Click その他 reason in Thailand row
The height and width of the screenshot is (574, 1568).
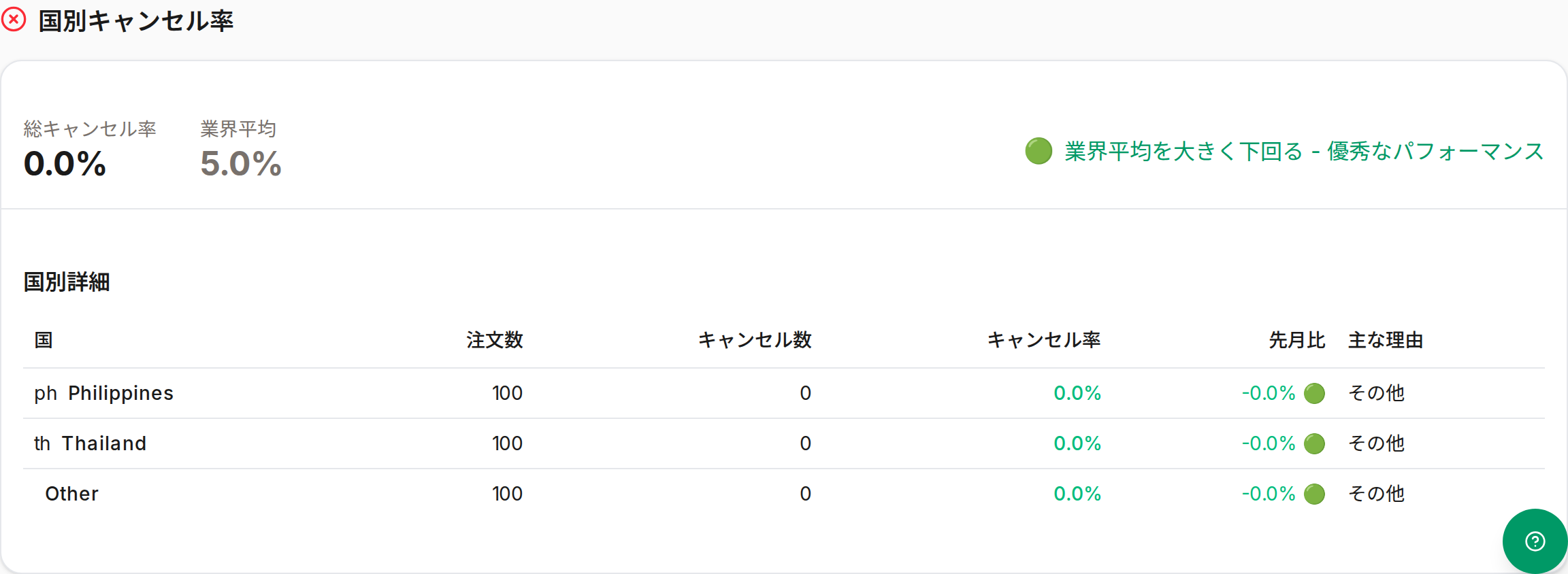coord(1377,443)
